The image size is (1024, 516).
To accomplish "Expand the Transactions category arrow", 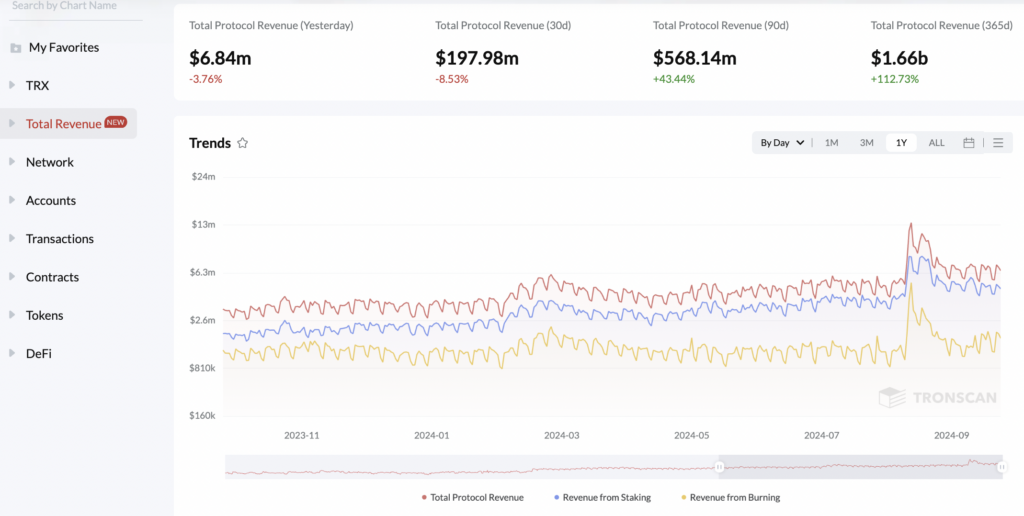I will point(12,238).
